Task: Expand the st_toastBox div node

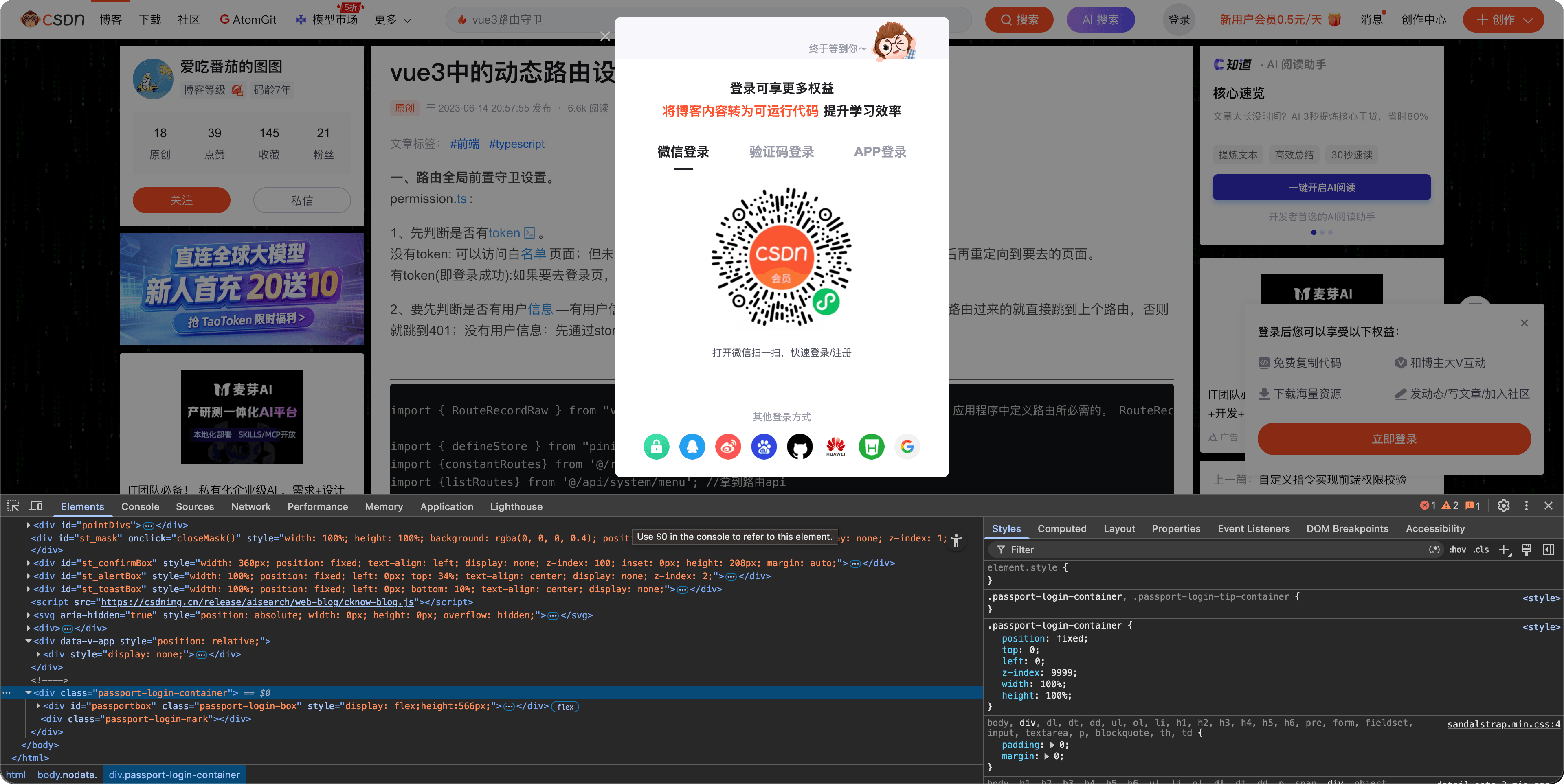Action: (x=28, y=589)
